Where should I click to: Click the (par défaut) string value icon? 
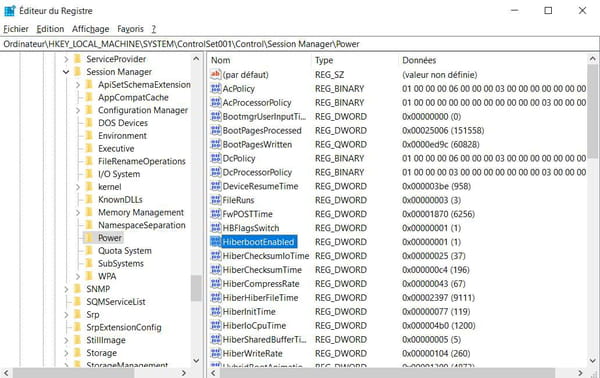click(216, 75)
